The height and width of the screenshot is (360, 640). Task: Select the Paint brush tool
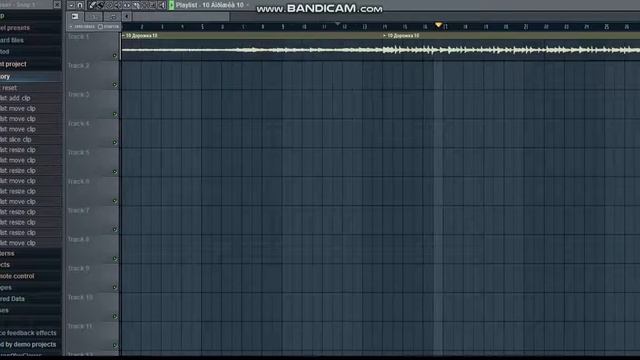point(100,5)
